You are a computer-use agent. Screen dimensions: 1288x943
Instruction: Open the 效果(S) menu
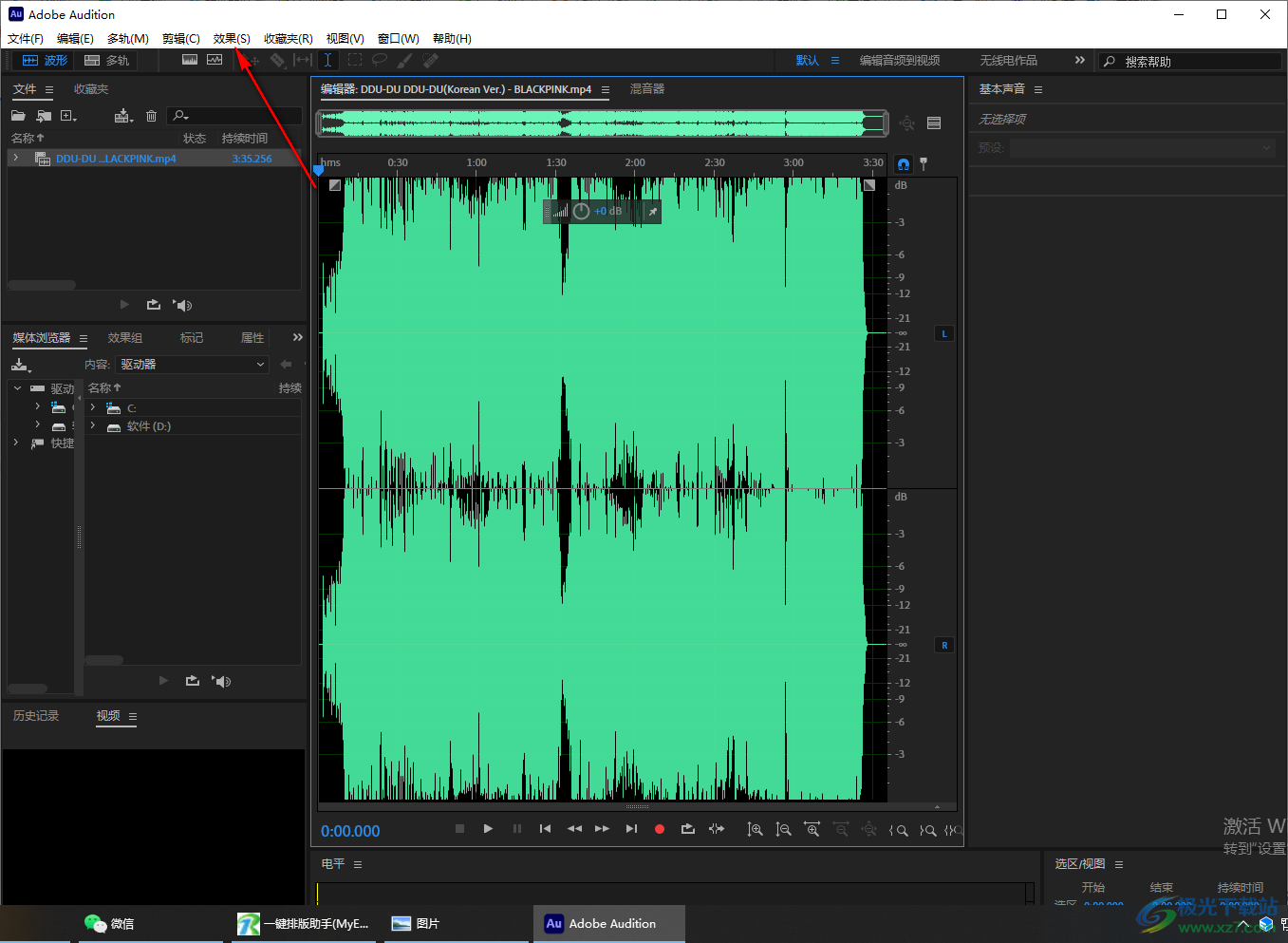(x=232, y=39)
